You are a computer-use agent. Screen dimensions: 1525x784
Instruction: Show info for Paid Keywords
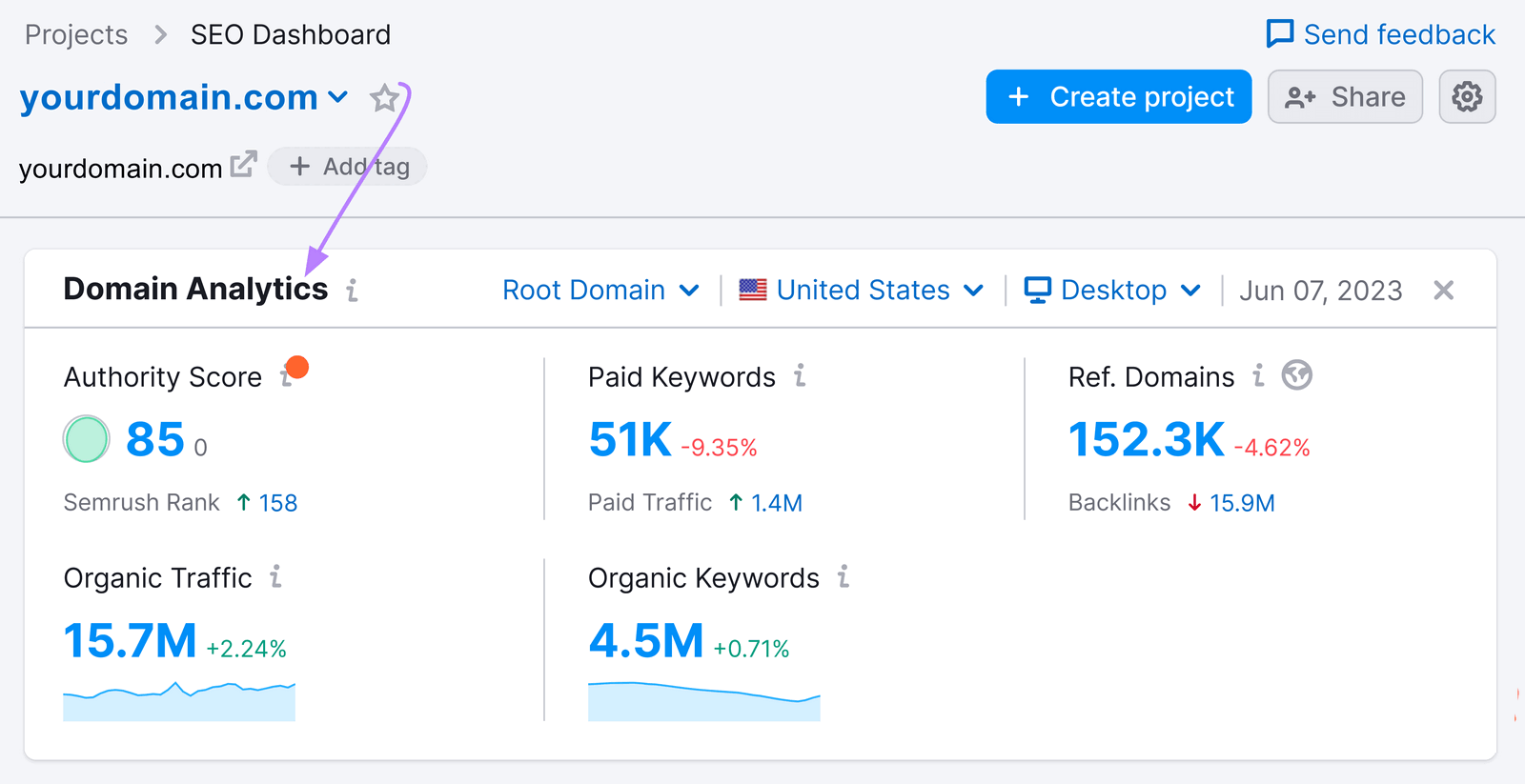pyautogui.click(x=800, y=376)
